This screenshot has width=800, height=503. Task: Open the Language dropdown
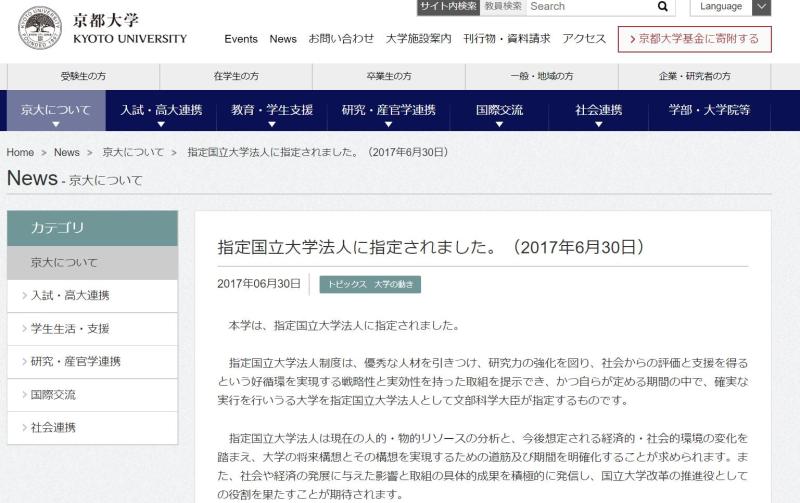[730, 7]
